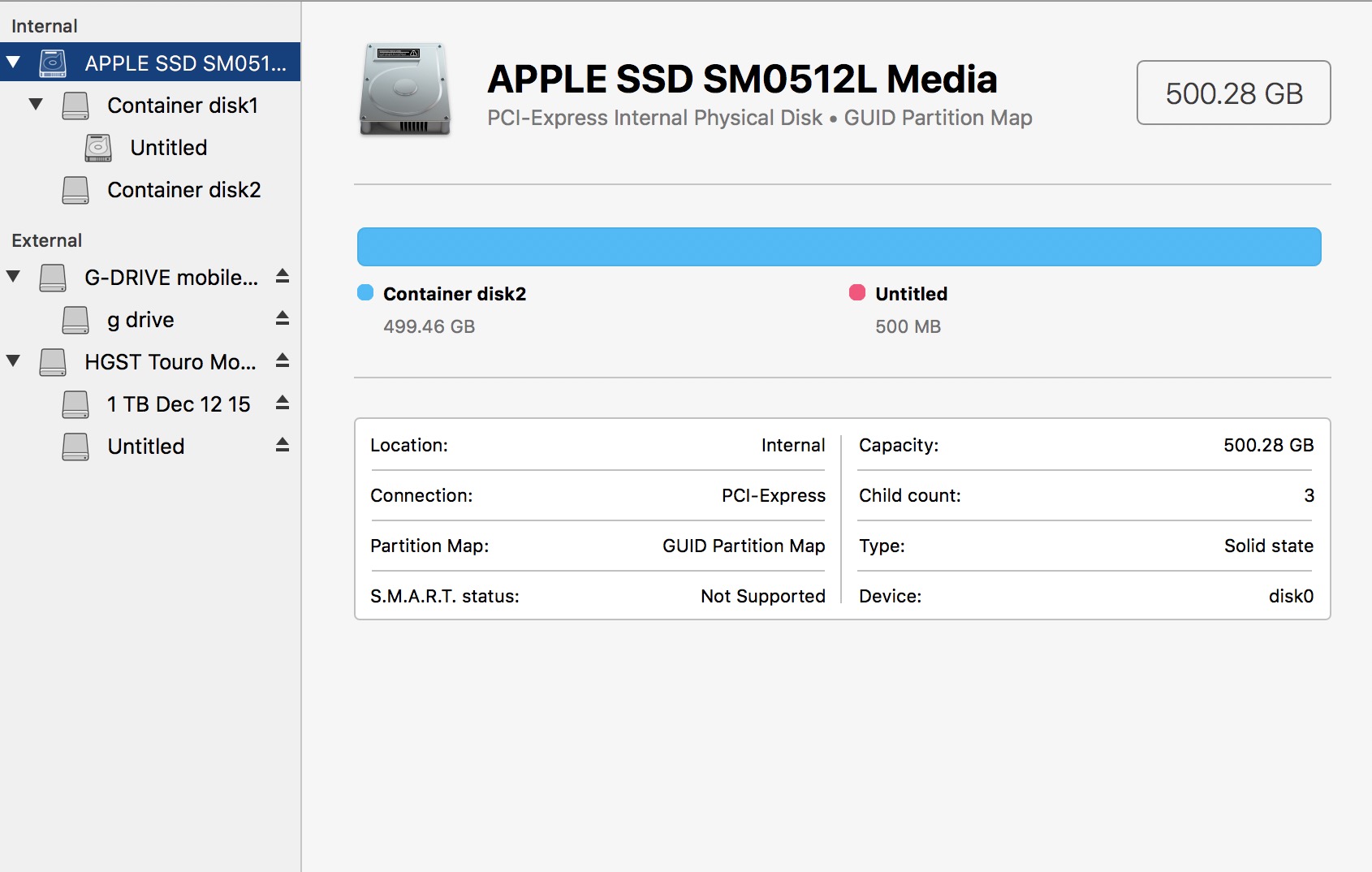The image size is (1372, 872).
Task: Click the external Untitled volume icon
Action: click(x=76, y=447)
